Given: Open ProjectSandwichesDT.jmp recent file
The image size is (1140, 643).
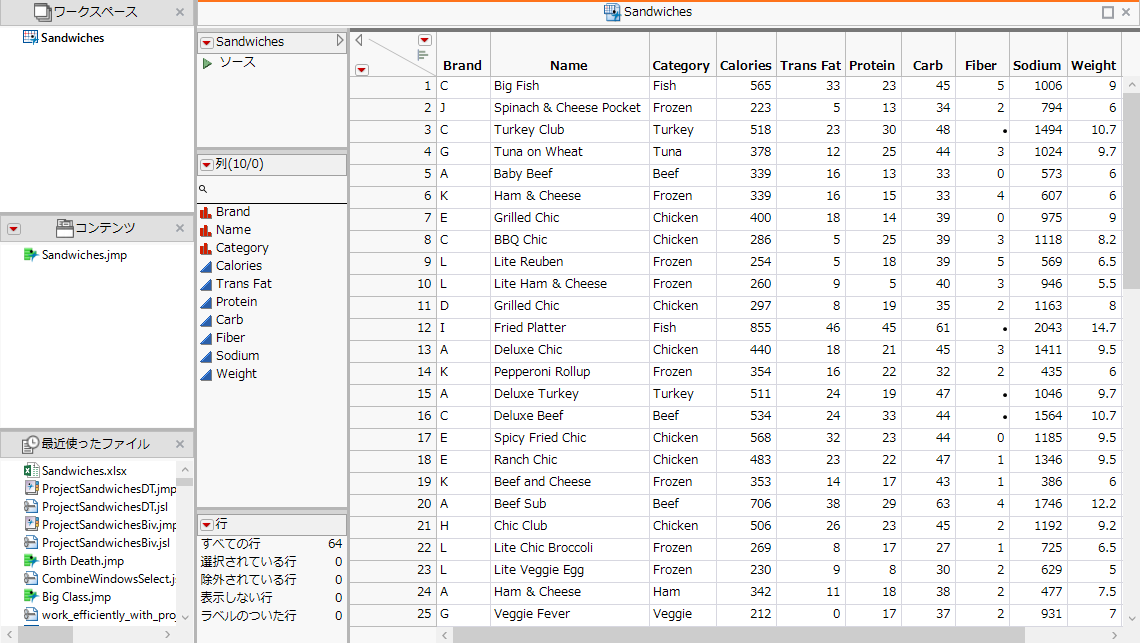Looking at the screenshot, I should (x=100, y=489).
